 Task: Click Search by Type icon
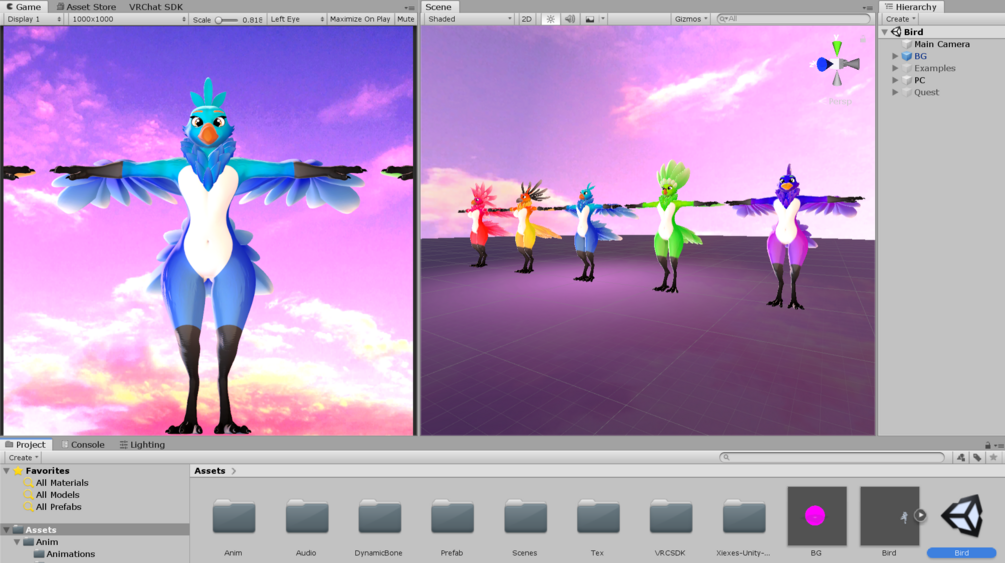pyautogui.click(x=961, y=457)
